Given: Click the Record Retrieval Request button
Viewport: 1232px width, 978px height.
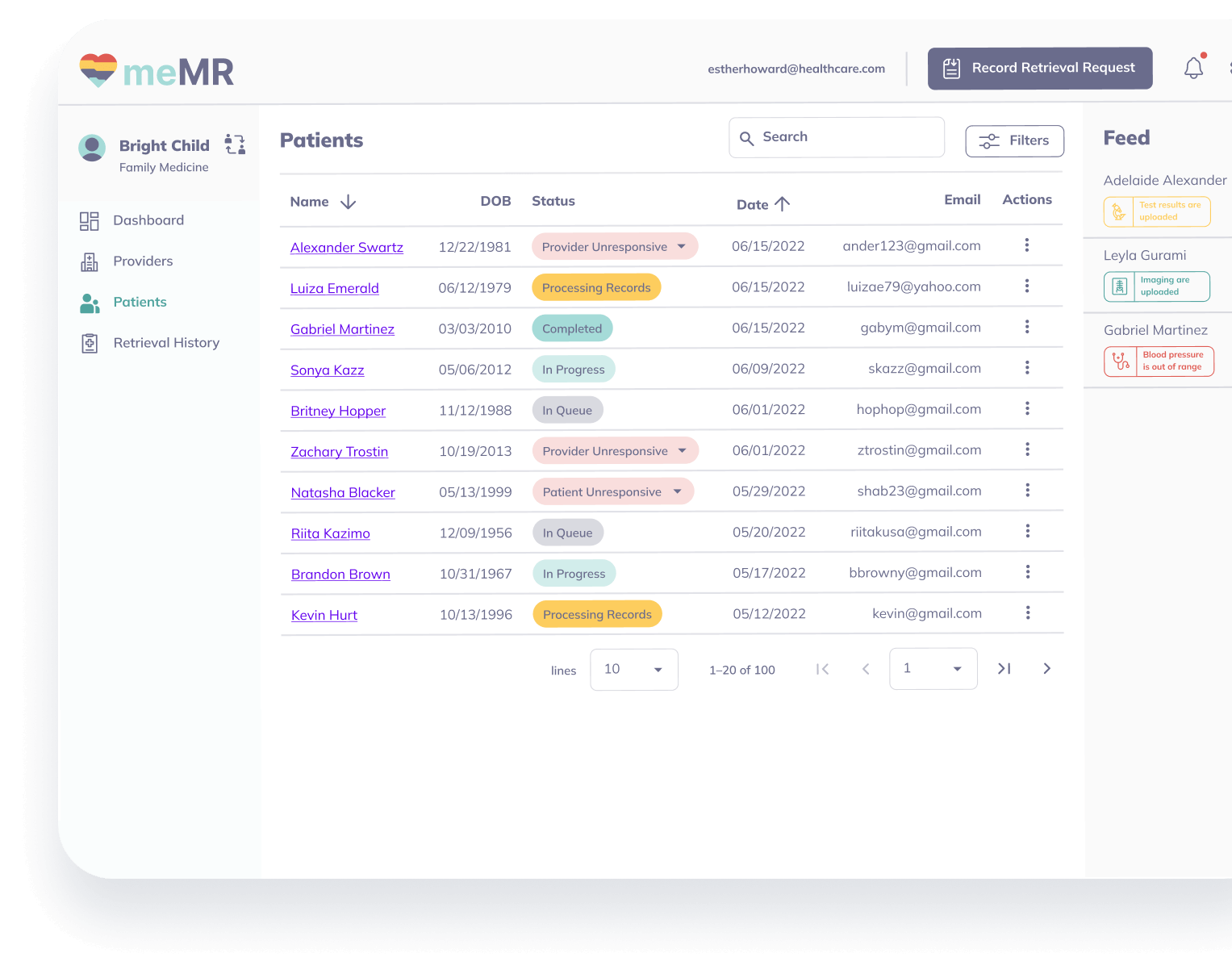Looking at the screenshot, I should [1040, 69].
